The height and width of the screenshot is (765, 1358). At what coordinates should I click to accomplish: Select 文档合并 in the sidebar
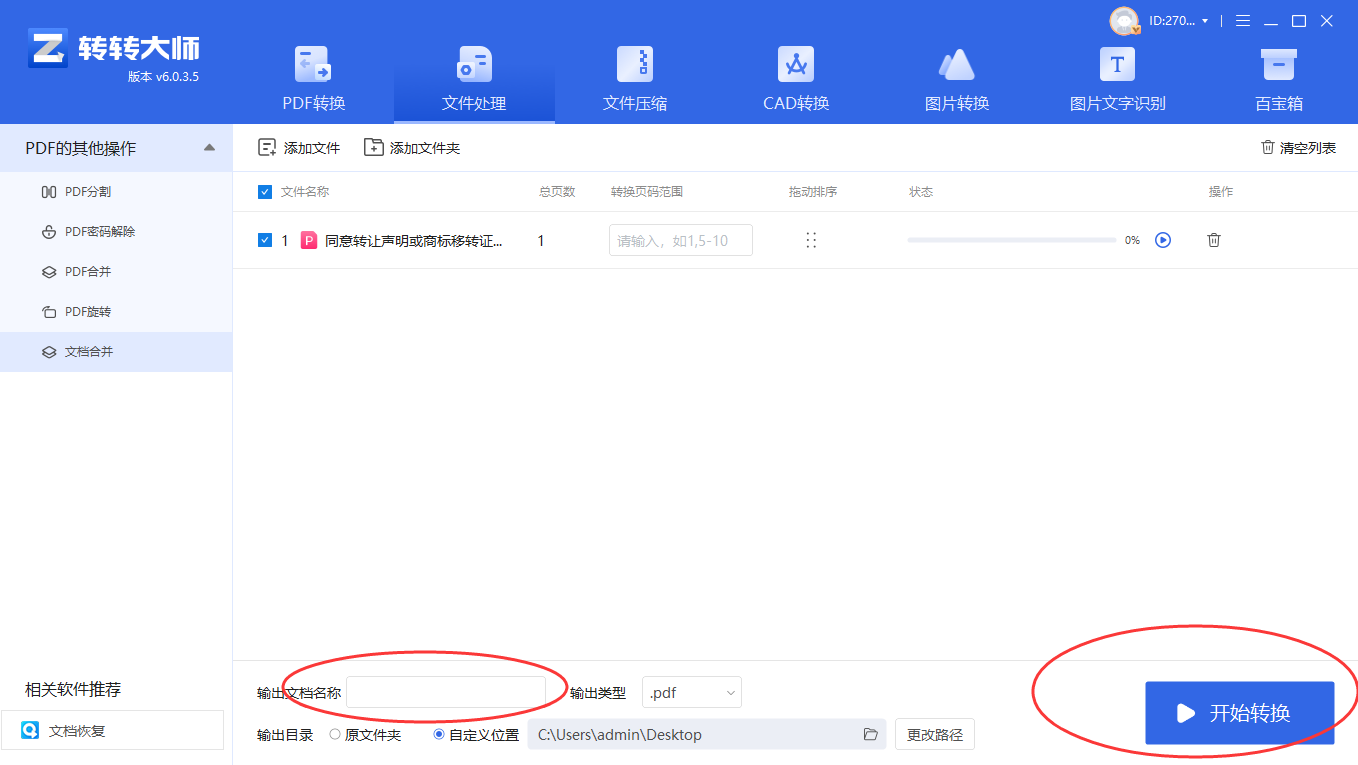point(116,352)
